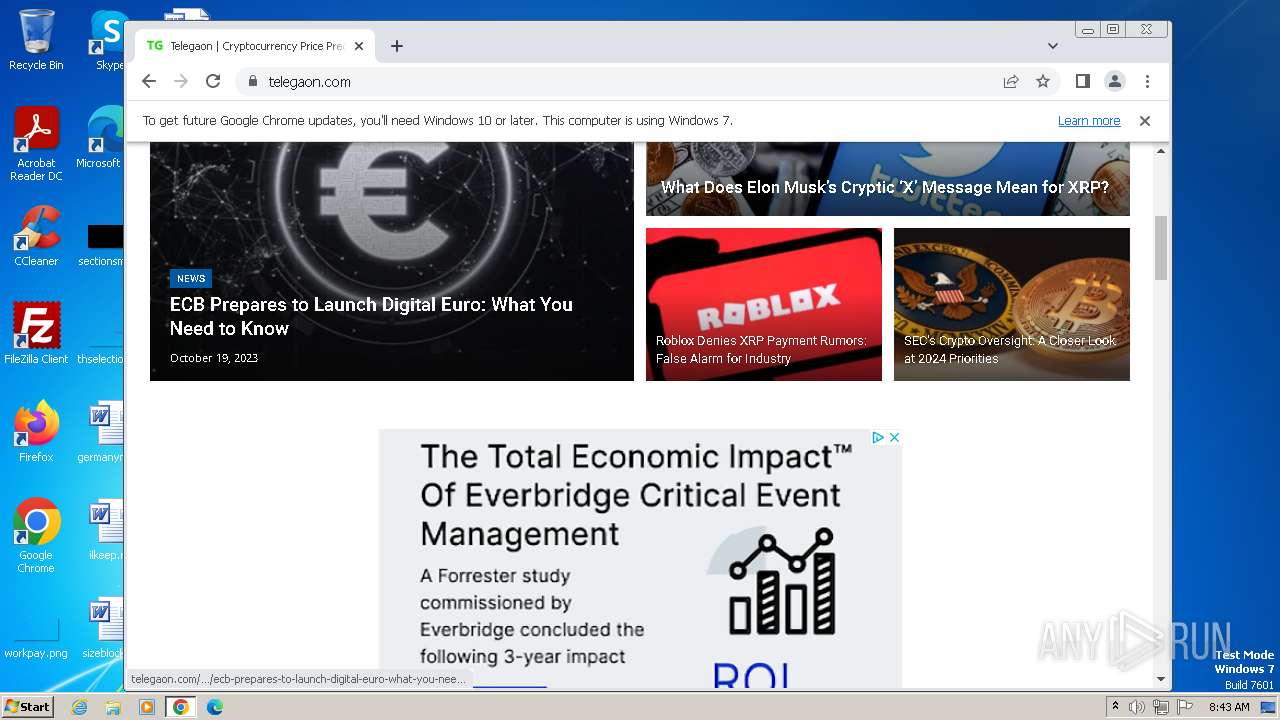Image resolution: width=1280 pixels, height=720 pixels.
Task: Open the Windows Start menu
Action: coord(27,706)
